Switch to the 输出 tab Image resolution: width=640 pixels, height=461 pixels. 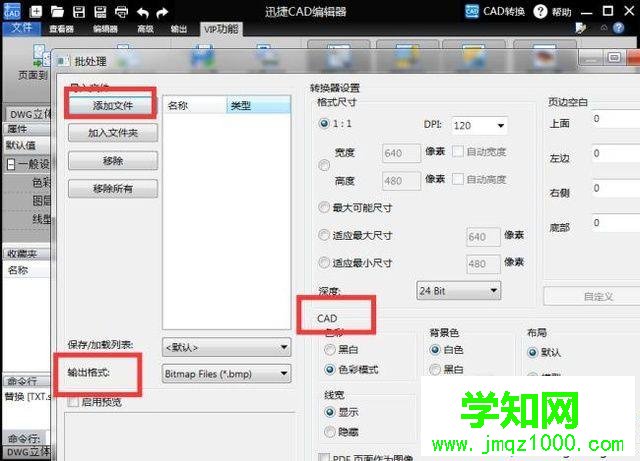(x=178, y=29)
